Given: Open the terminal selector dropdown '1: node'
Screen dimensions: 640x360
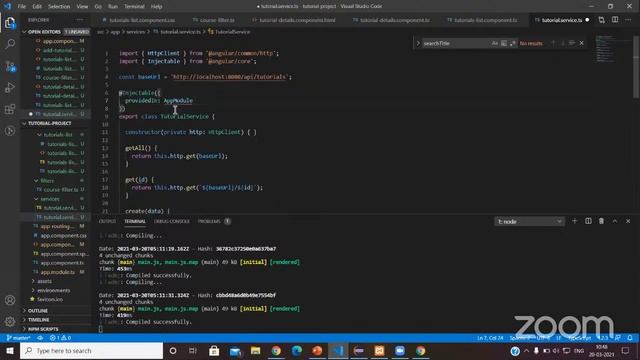Looking at the screenshot, I should click(x=529, y=221).
